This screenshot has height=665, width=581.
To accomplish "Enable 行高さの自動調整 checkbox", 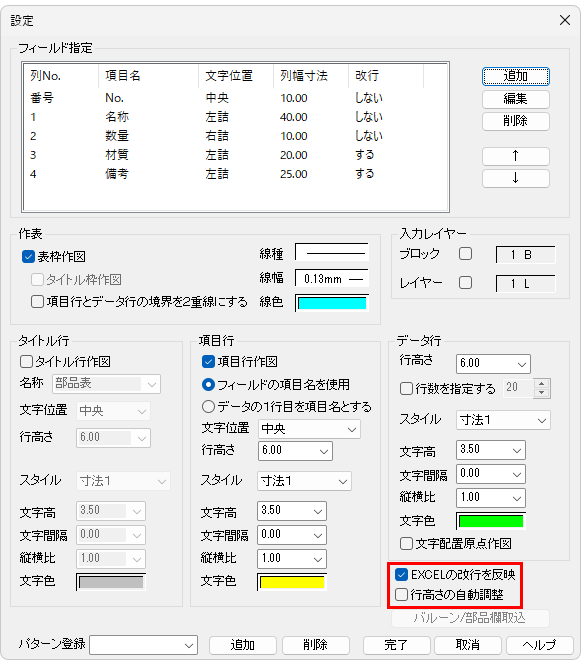I will (401, 594).
